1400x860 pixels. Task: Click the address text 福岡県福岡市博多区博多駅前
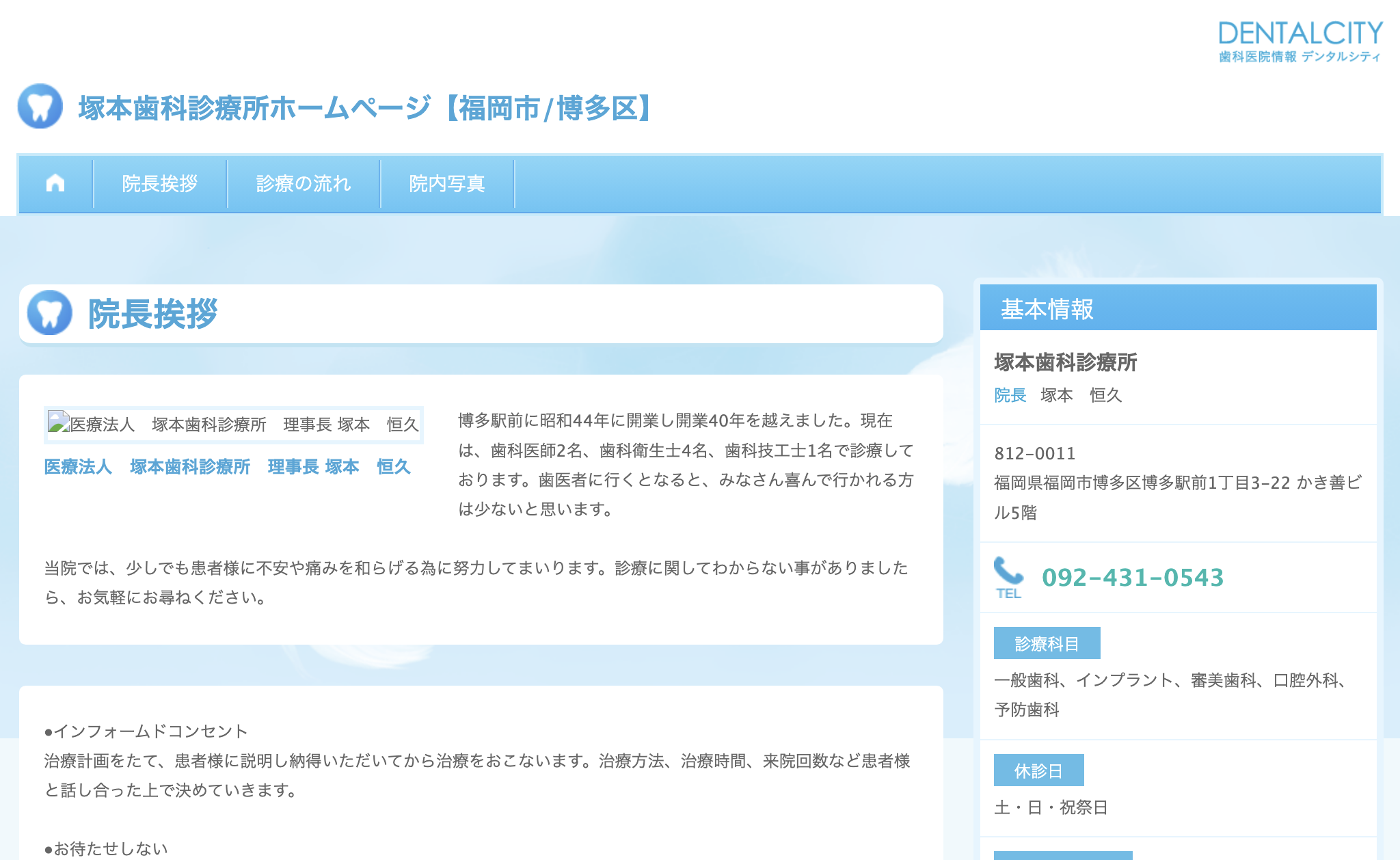pyautogui.click(x=1176, y=483)
